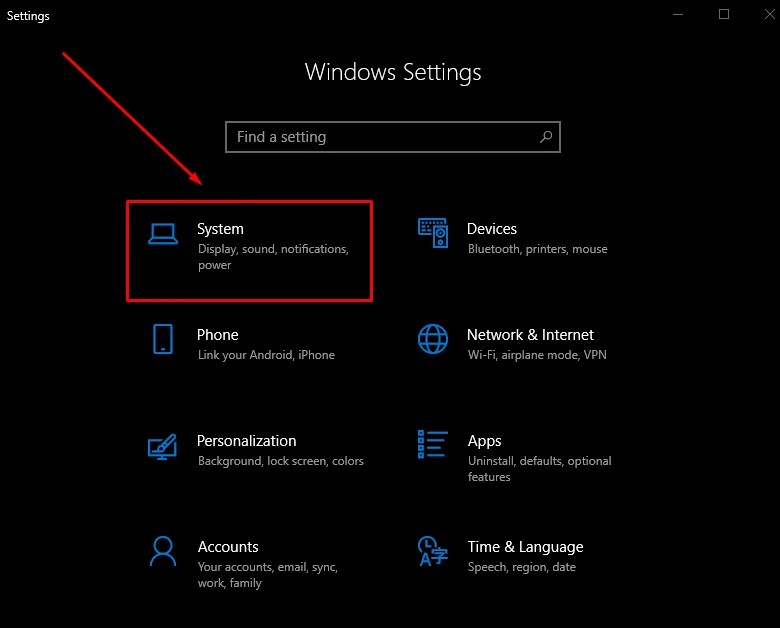Click 'Uninstall, defaults, optional features' description
The image size is (780, 628).
539,469
